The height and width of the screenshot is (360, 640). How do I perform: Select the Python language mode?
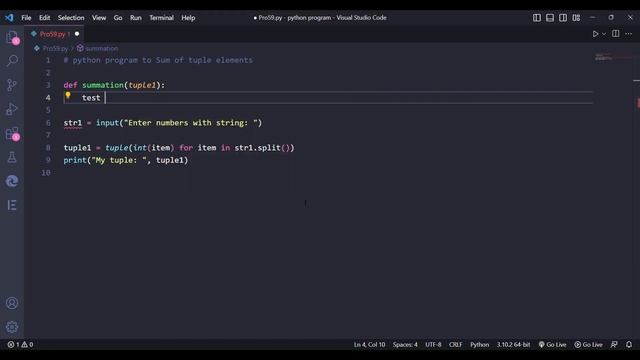click(480, 344)
